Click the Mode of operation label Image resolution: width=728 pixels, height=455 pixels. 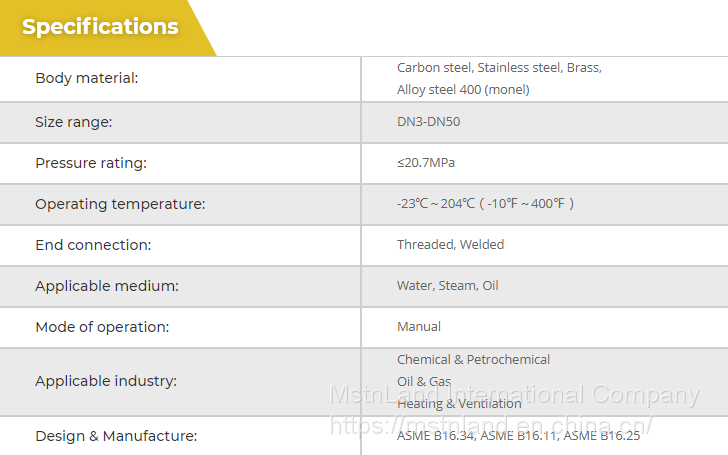102,327
